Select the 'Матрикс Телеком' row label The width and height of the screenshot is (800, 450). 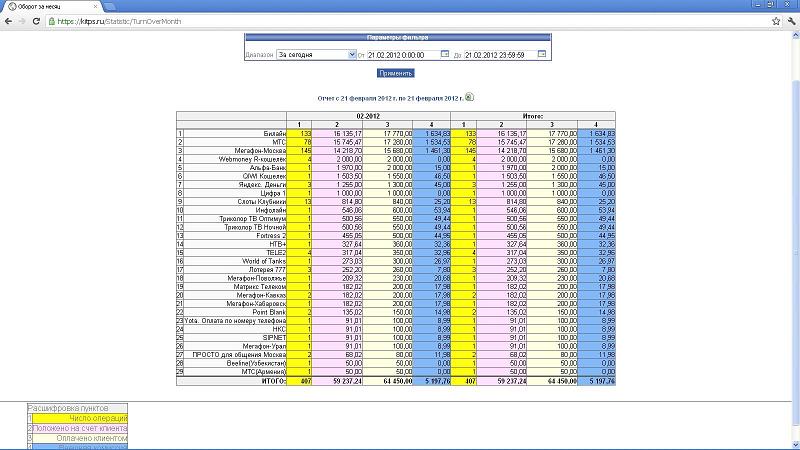click(x=260, y=287)
